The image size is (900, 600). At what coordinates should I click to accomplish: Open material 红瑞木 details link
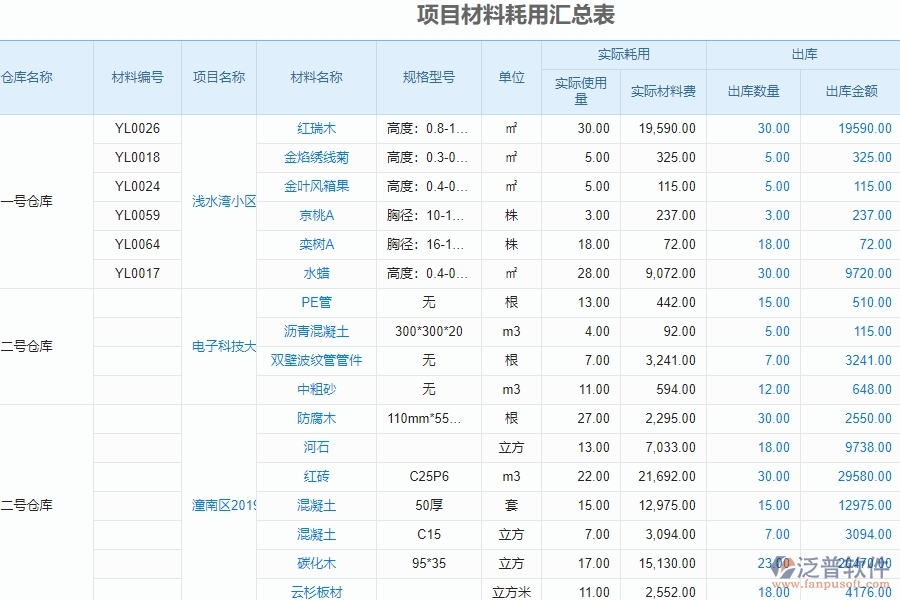(316, 128)
